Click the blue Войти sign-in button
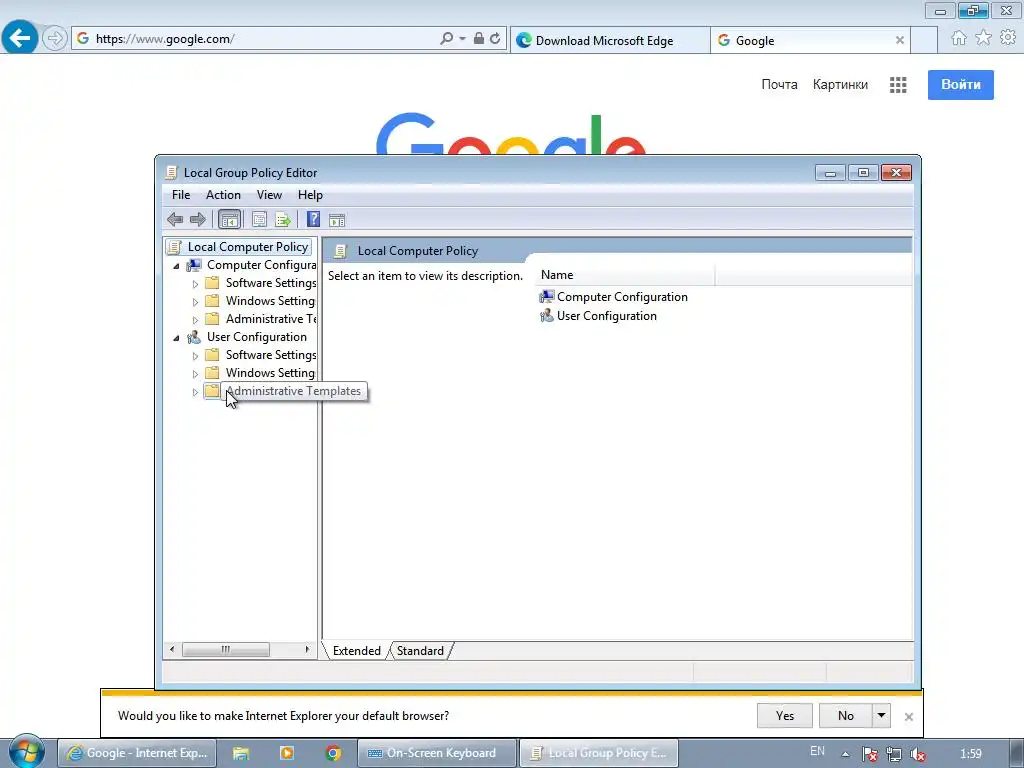 pyautogui.click(x=961, y=85)
